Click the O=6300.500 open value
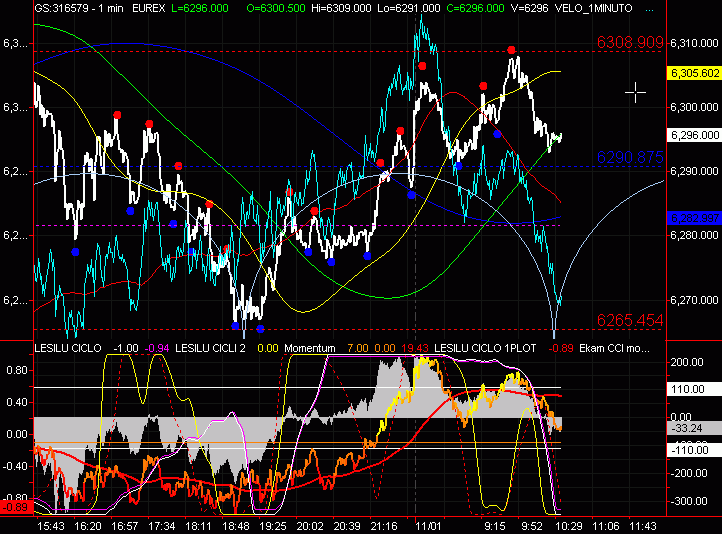This screenshot has width=722, height=534. (x=276, y=8)
